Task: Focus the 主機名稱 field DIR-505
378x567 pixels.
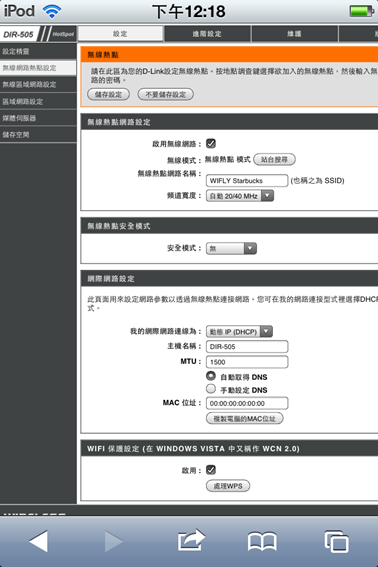Action: tap(247, 346)
